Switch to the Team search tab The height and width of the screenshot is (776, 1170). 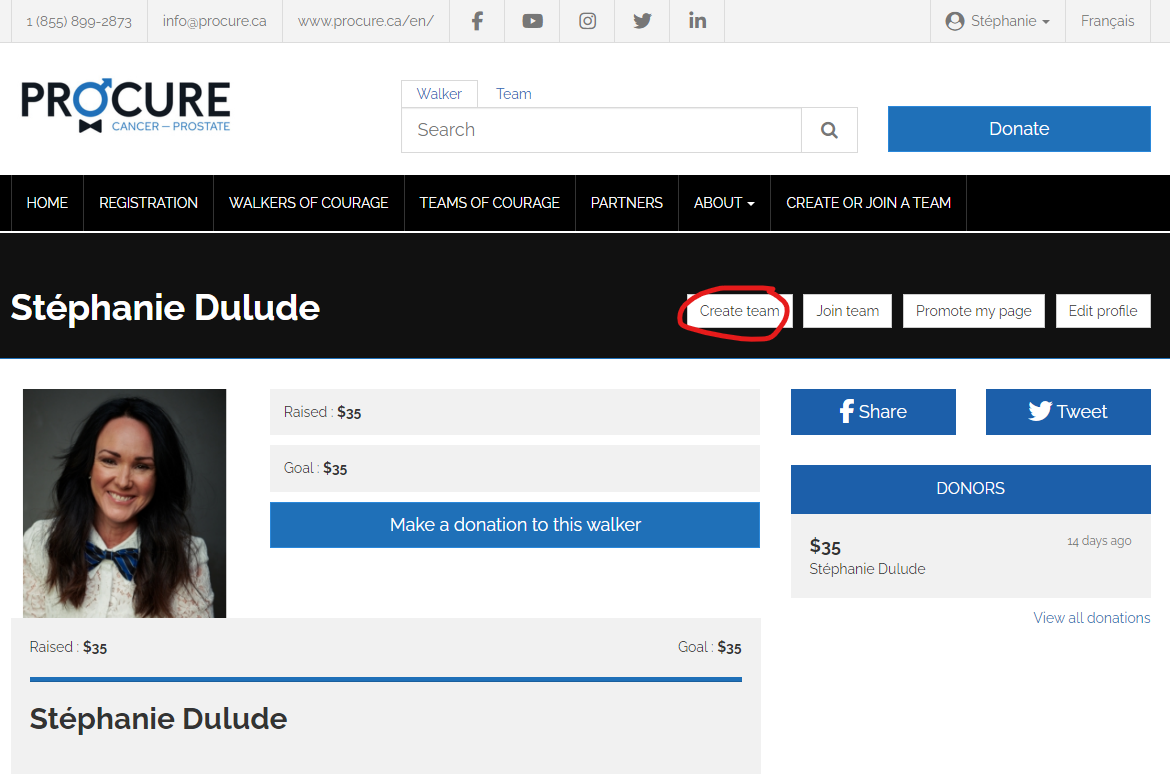[x=513, y=94]
